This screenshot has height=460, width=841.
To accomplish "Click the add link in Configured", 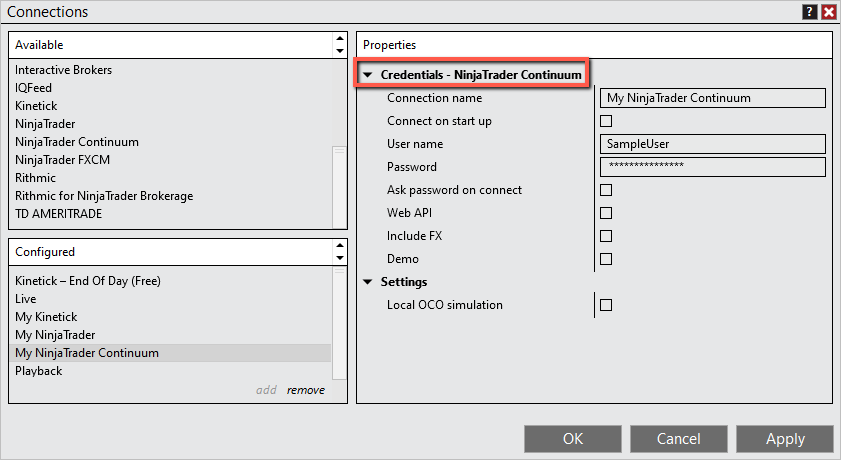I will [266, 390].
